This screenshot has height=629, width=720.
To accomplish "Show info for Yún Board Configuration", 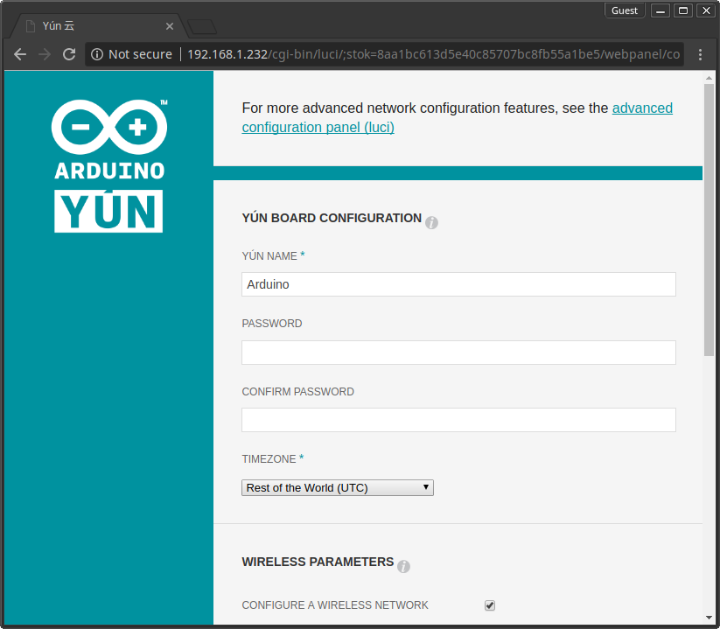I will pos(431,223).
